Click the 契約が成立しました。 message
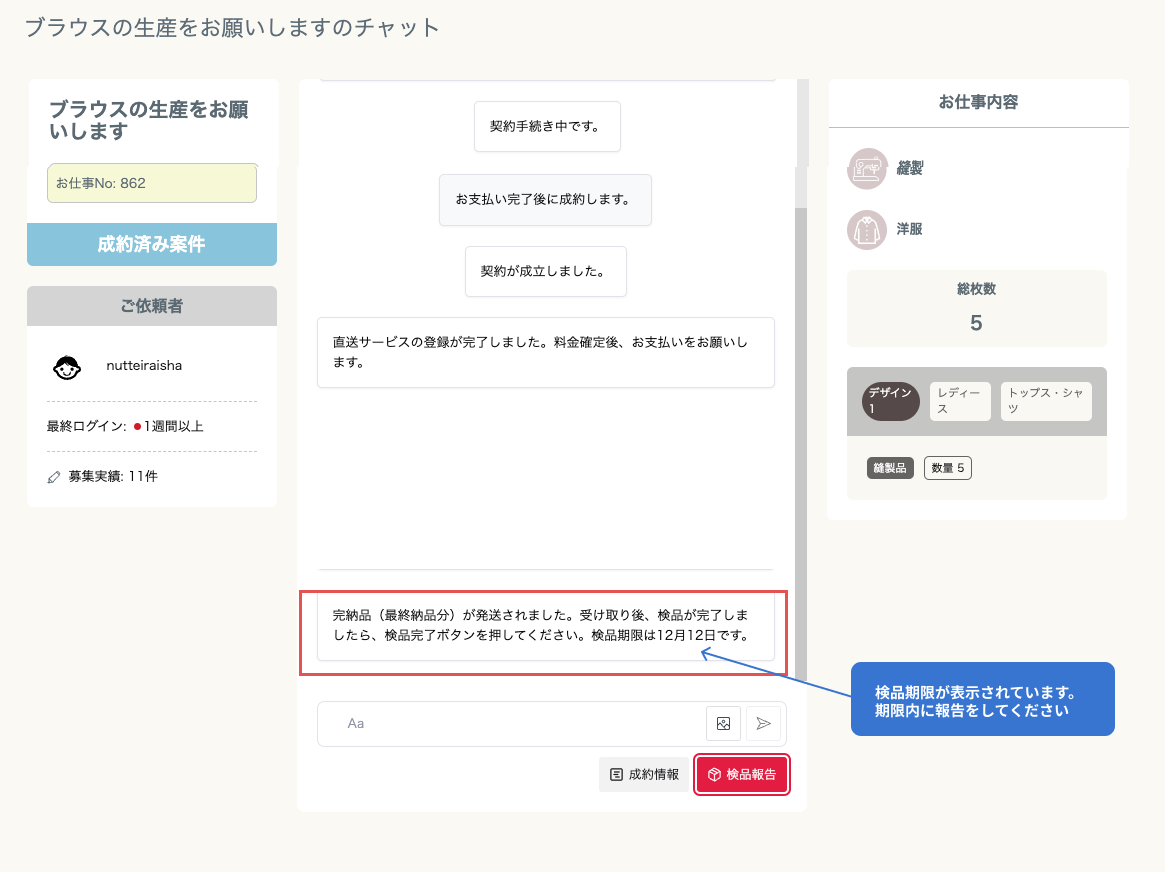1165x872 pixels. tap(545, 271)
